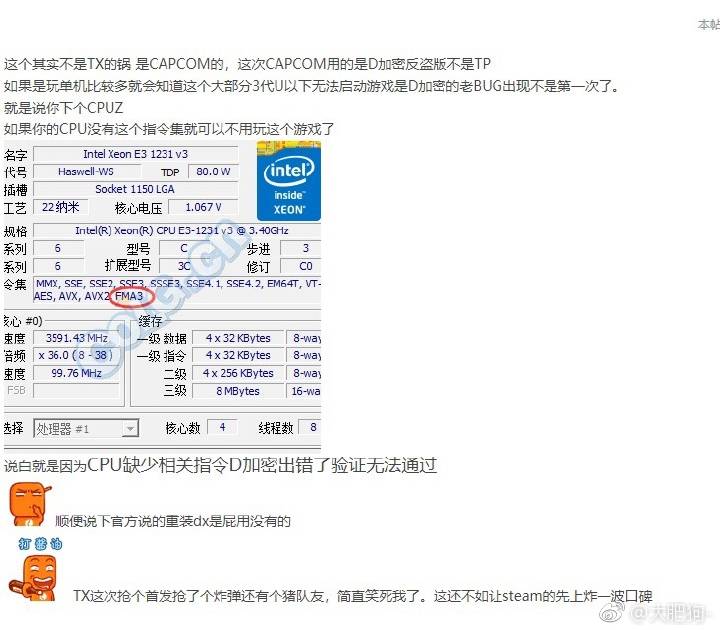Click the core speed value '3591.43 MHz'
The image size is (720, 630).
click(x=76, y=338)
